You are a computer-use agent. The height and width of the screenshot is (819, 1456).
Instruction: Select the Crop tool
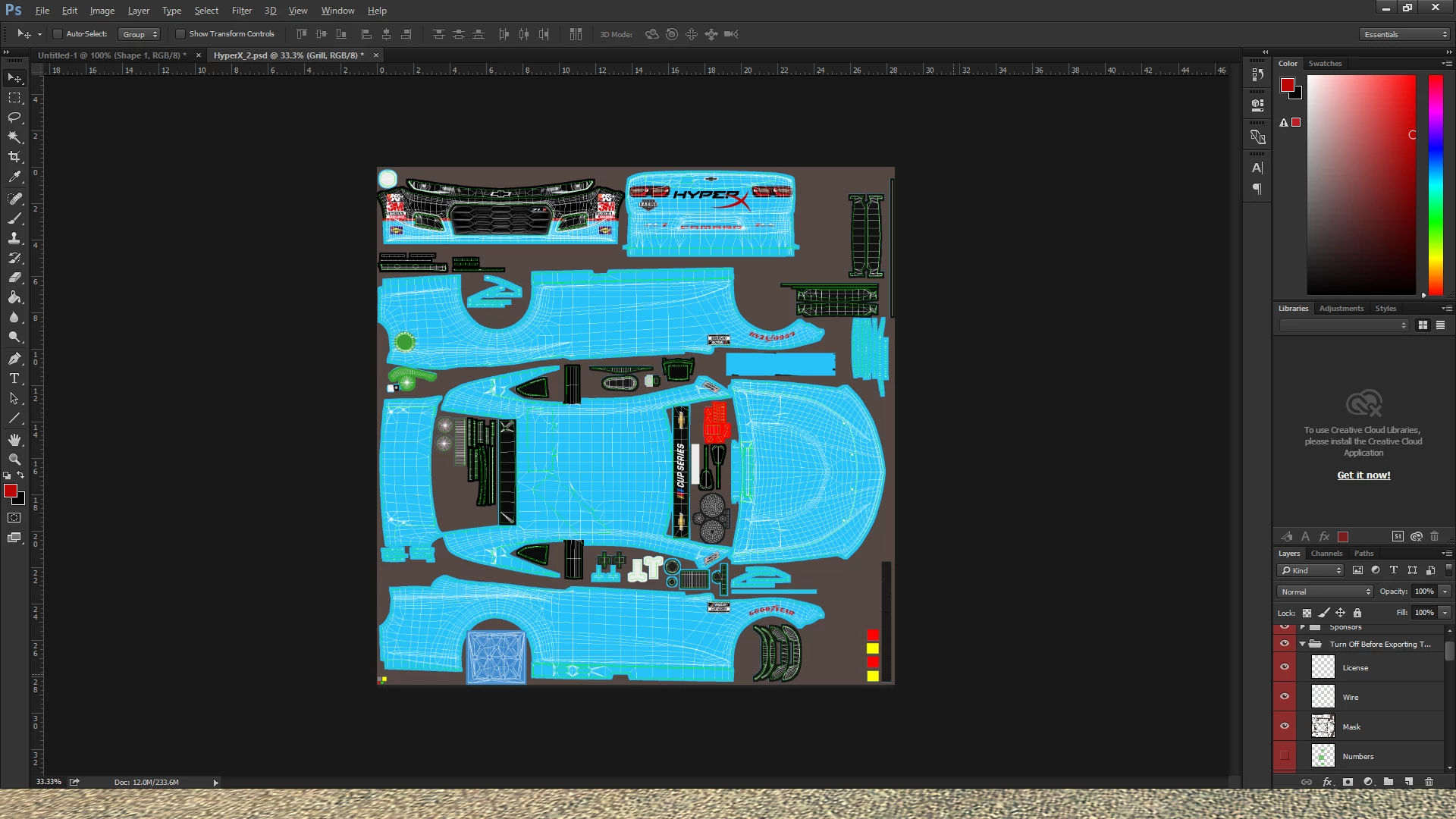[x=14, y=157]
